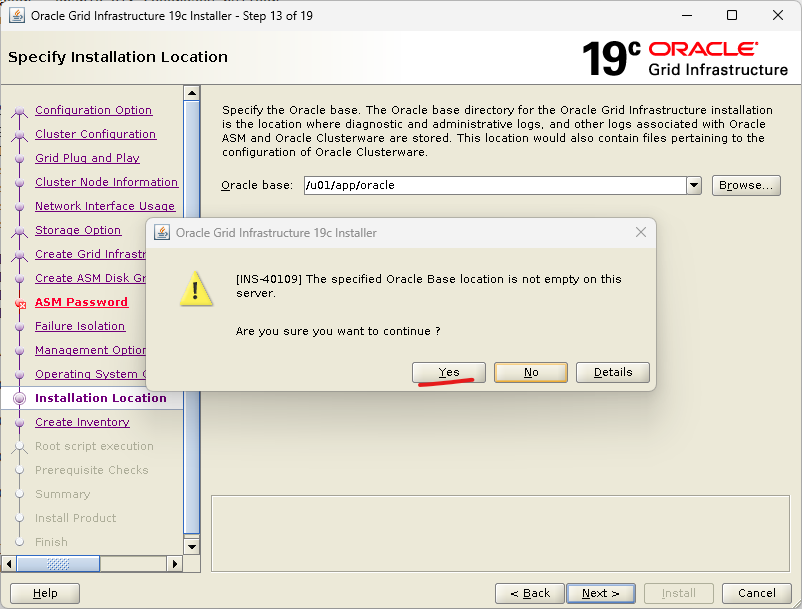Open the Create Grid Infrastructure step link

91,254
